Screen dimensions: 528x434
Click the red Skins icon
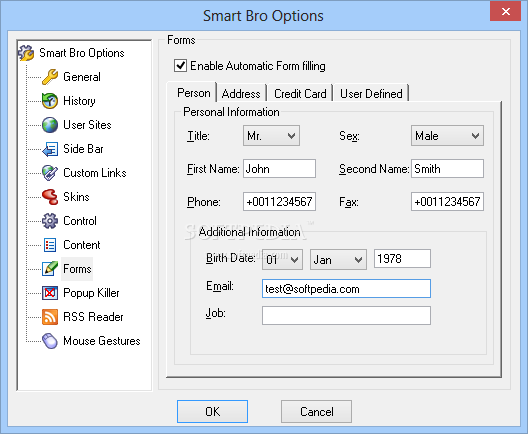point(50,197)
